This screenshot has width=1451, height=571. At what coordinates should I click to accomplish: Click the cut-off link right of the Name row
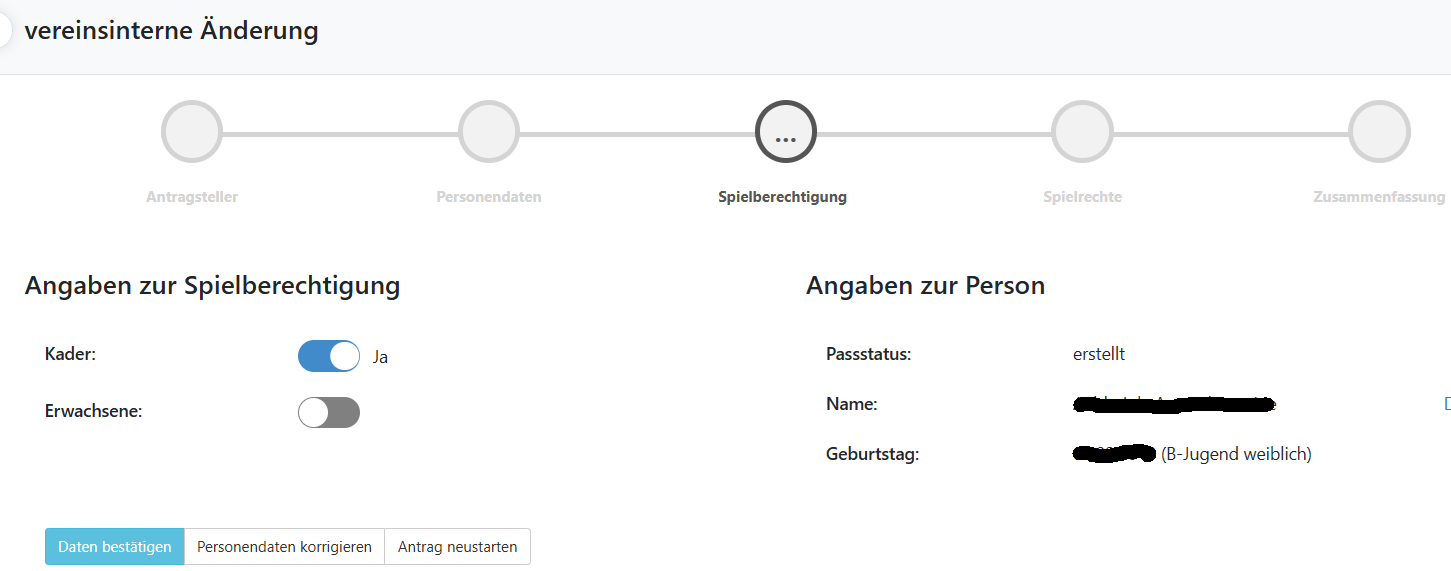(1446, 404)
